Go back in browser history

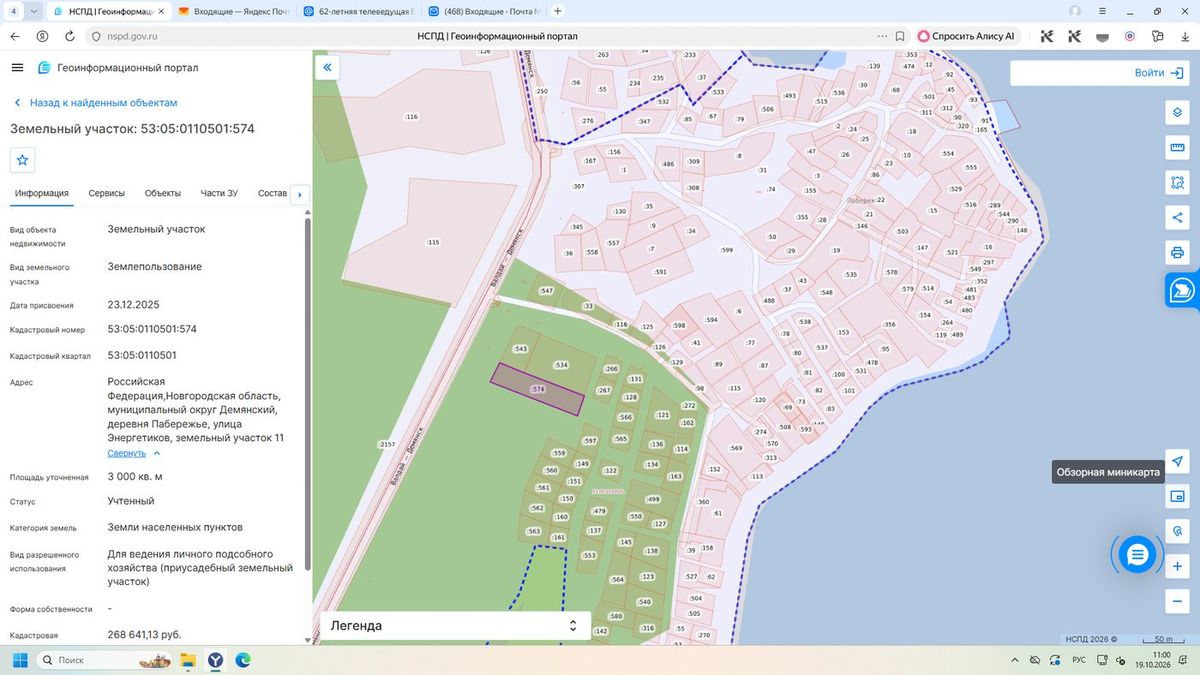[15, 35]
